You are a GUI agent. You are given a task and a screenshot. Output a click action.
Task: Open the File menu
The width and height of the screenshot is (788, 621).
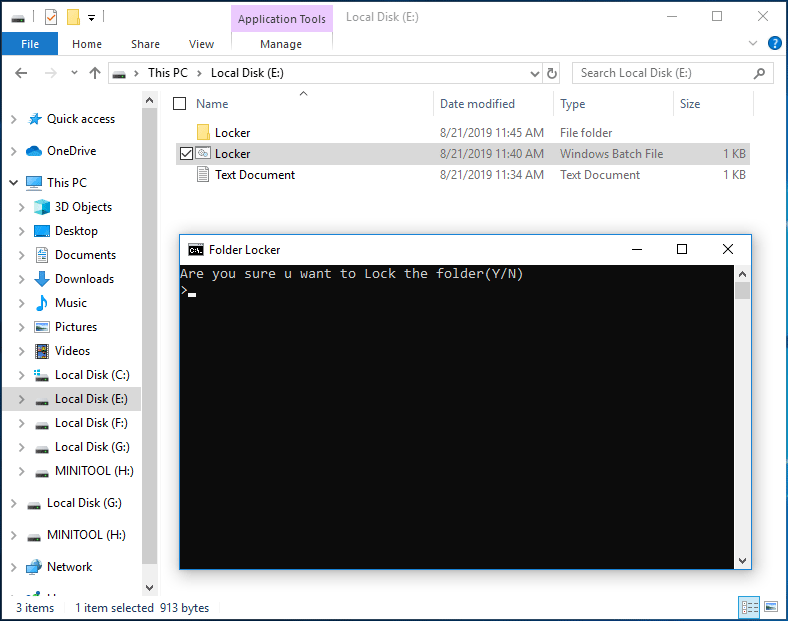tap(30, 44)
